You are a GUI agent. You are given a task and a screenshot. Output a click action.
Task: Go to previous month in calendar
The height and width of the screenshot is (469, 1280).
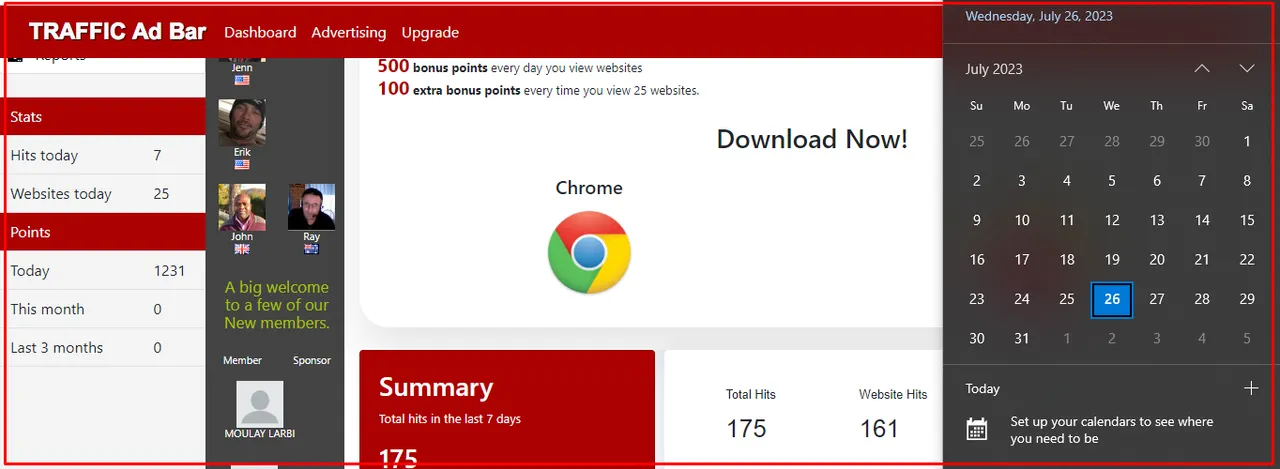[1202, 68]
